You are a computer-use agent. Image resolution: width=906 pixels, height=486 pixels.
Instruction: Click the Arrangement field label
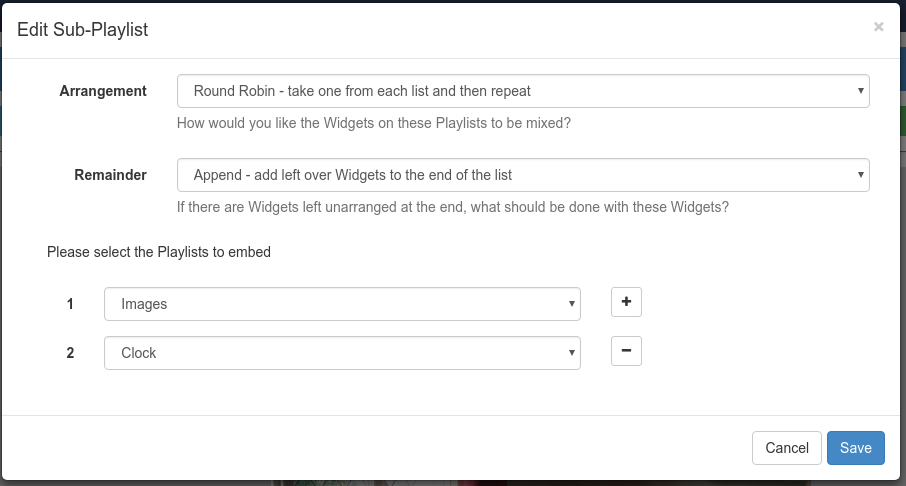click(103, 91)
